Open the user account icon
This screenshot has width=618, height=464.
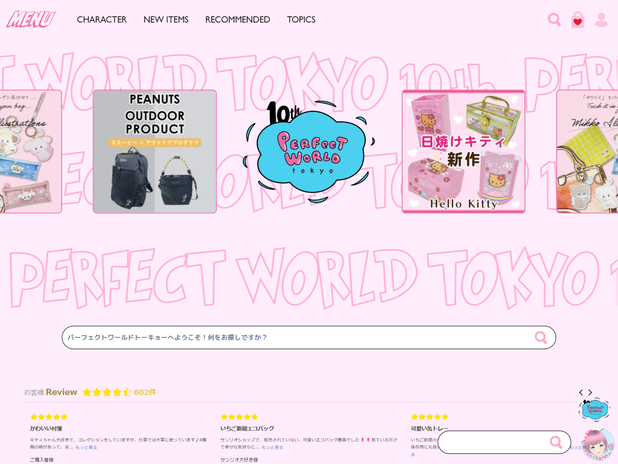click(601, 20)
